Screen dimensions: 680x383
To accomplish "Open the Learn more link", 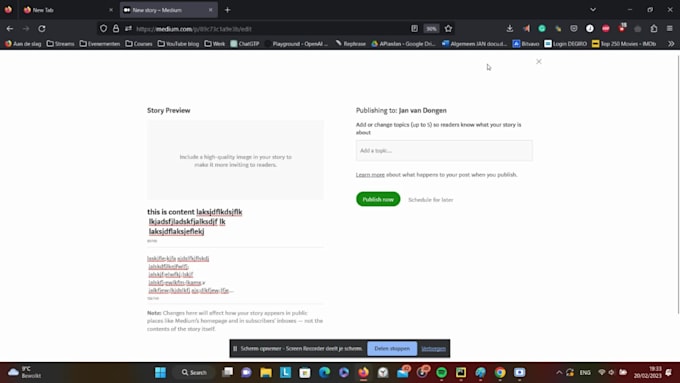I will (x=370, y=174).
